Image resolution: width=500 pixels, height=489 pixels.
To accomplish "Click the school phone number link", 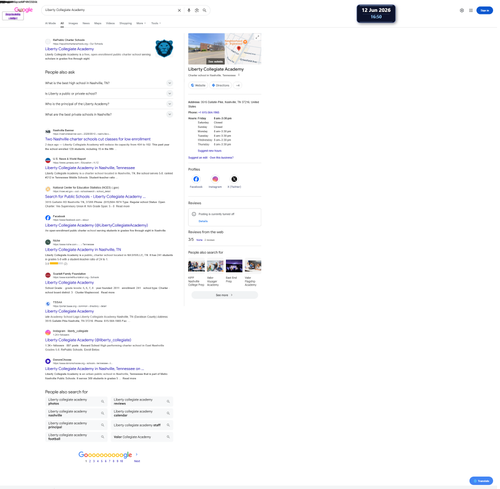I will coord(209,112).
